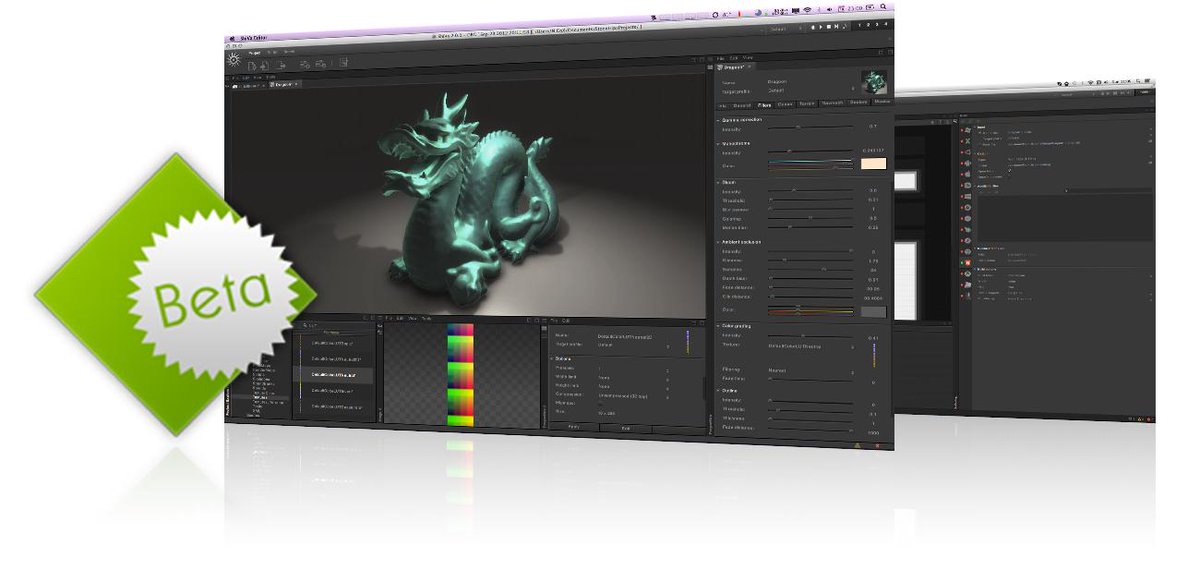Image resolution: width=1200 pixels, height=582 pixels.
Task: Enable the Gamma correction filter checkbox
Action: pyautogui.click(x=717, y=120)
